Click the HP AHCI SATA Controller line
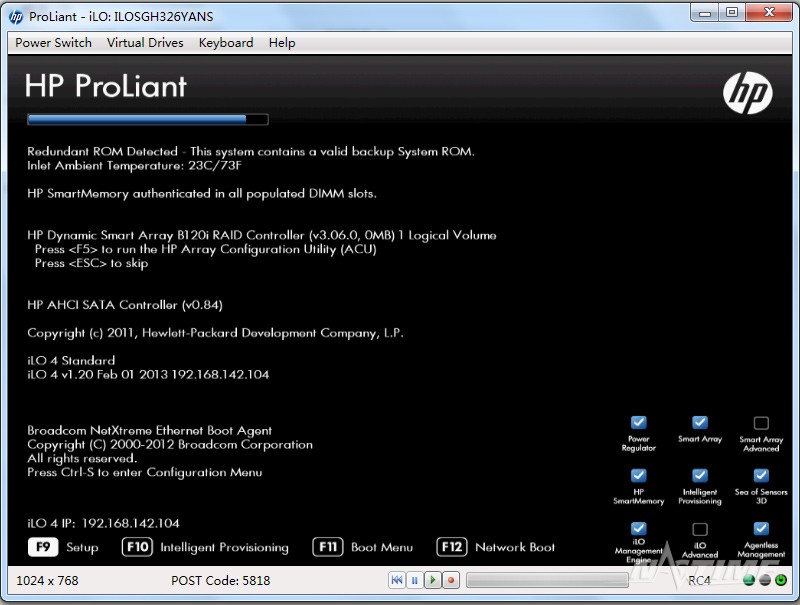This screenshot has height=605, width=800. click(x=125, y=305)
